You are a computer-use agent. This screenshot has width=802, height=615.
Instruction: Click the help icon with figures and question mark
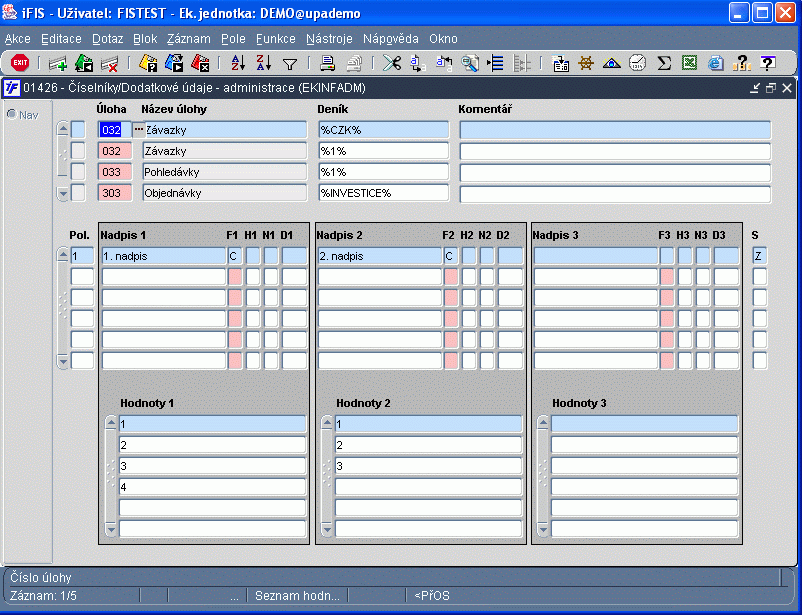(741, 63)
